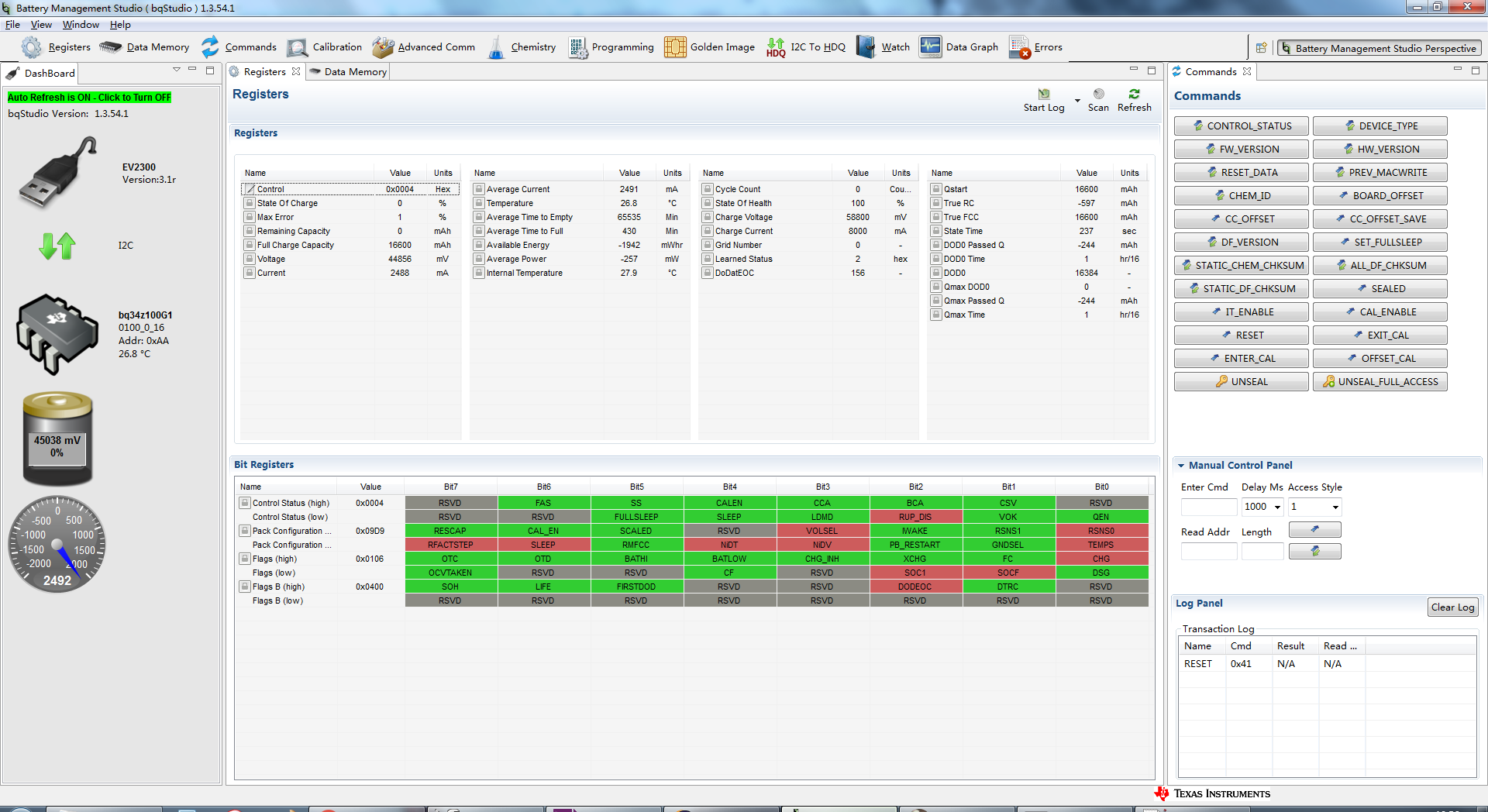
Task: Toggle the Voltage register checkbox
Action: click(250, 259)
